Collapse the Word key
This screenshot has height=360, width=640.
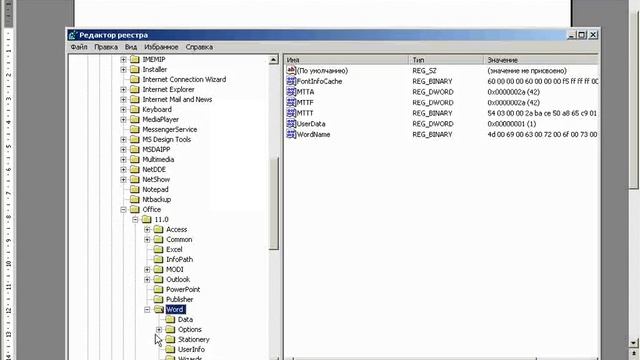point(147,310)
